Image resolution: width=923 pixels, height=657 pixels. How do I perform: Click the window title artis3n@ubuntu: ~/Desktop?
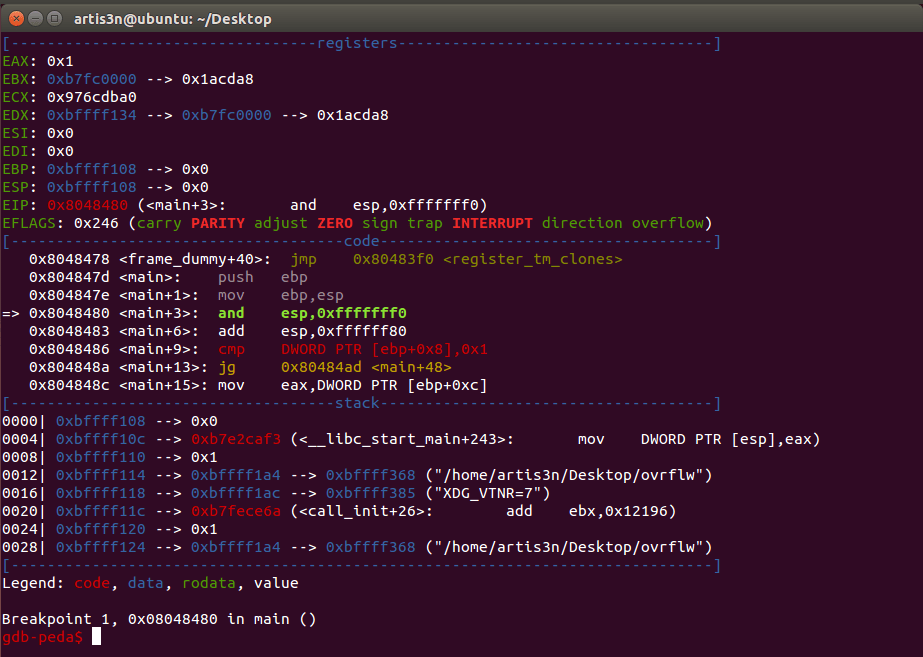[172, 19]
